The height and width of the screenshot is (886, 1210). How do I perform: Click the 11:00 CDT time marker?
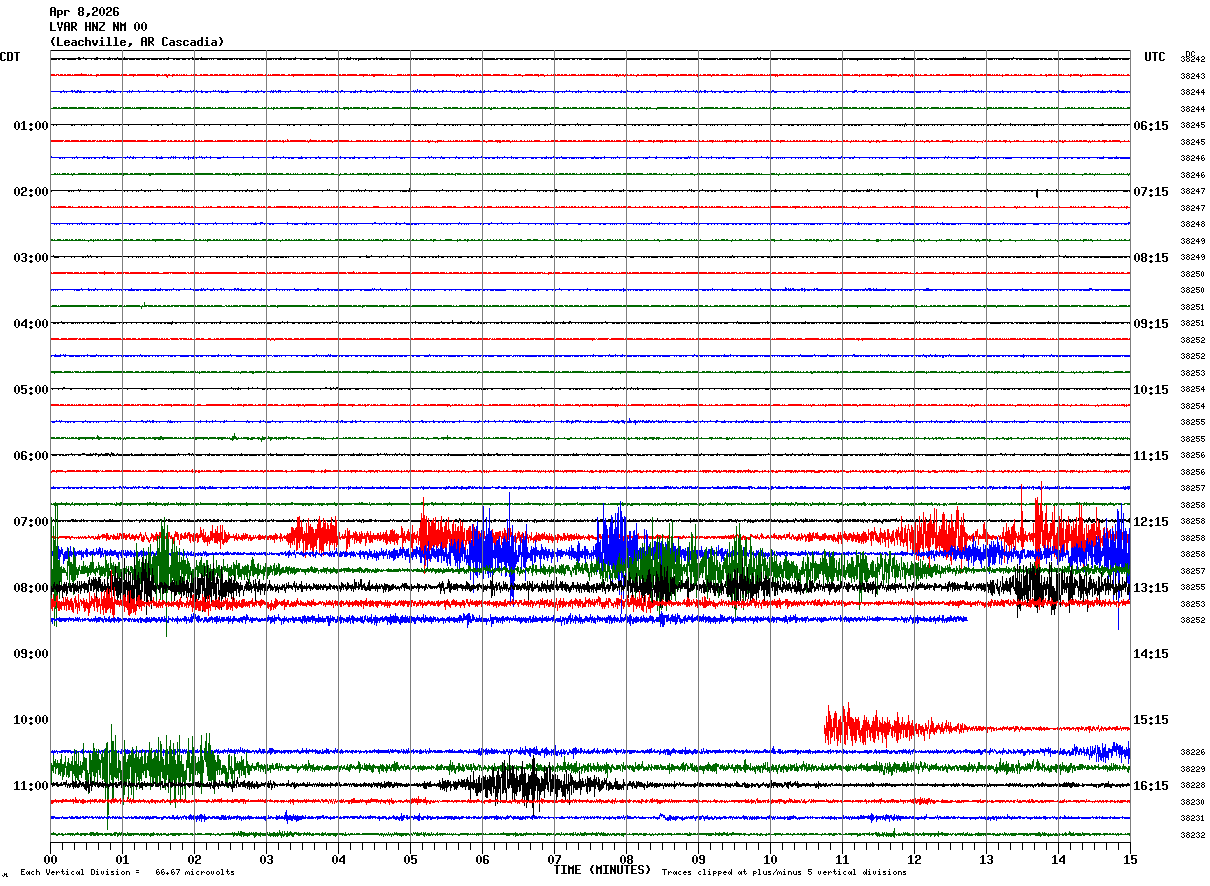(30, 786)
